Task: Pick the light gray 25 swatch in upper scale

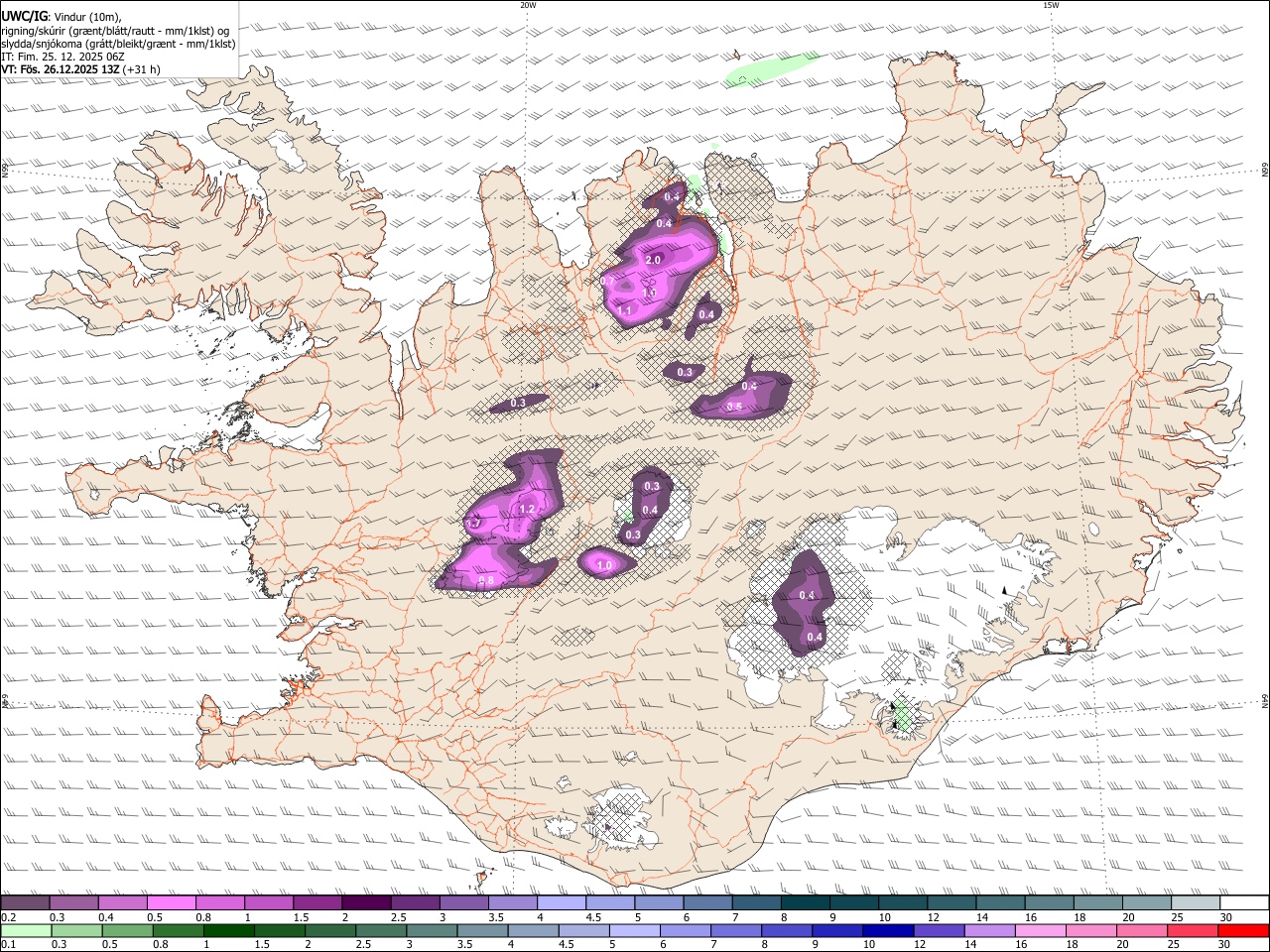Action: (x=1196, y=902)
